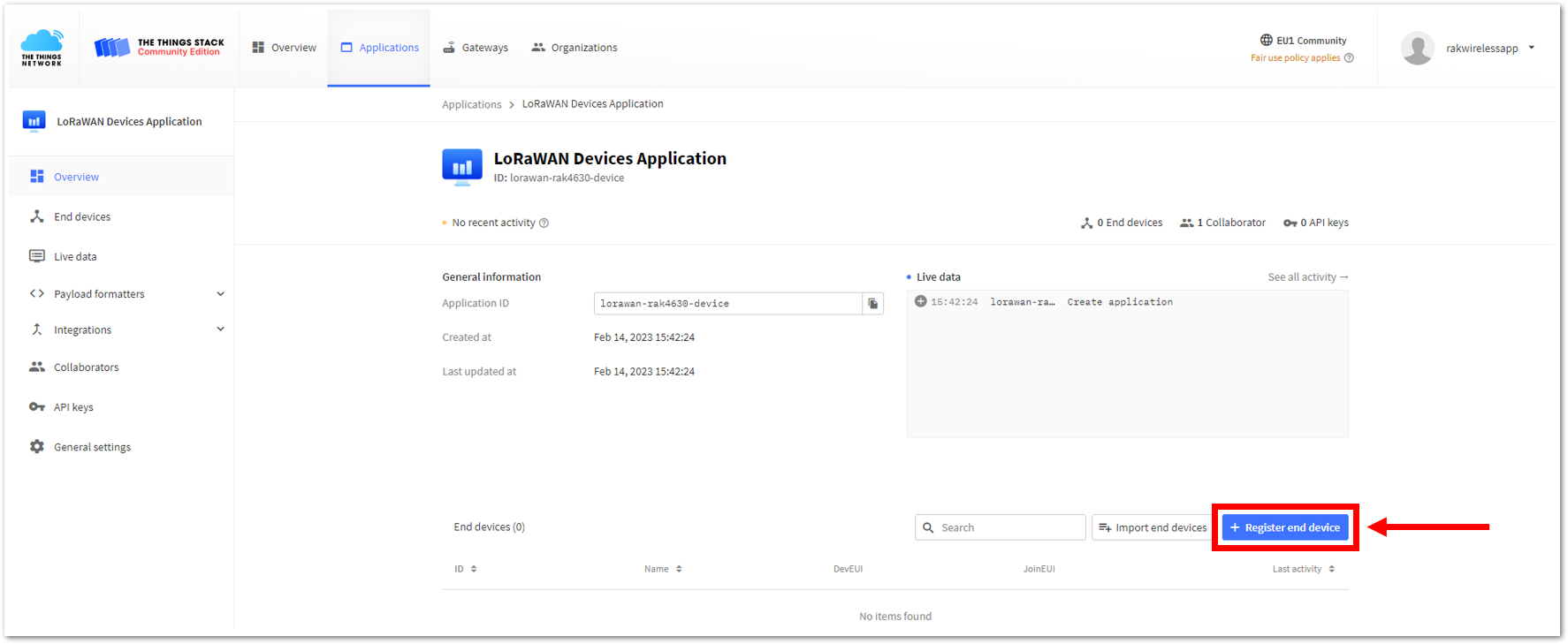
Task: Click the Payload formatters sidebar item
Action: pos(99,294)
